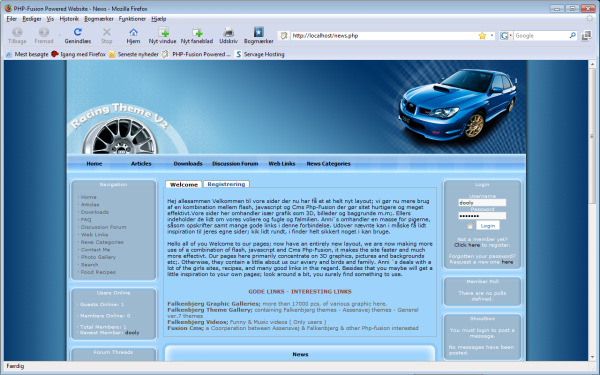Open the Funktioner menu
600x375 pixels.
[132, 19]
